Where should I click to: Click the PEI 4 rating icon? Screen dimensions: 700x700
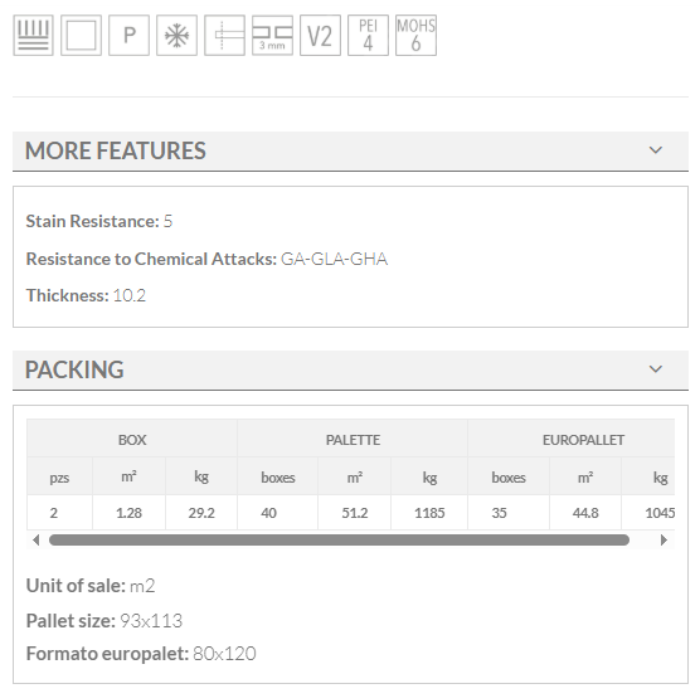point(368,37)
